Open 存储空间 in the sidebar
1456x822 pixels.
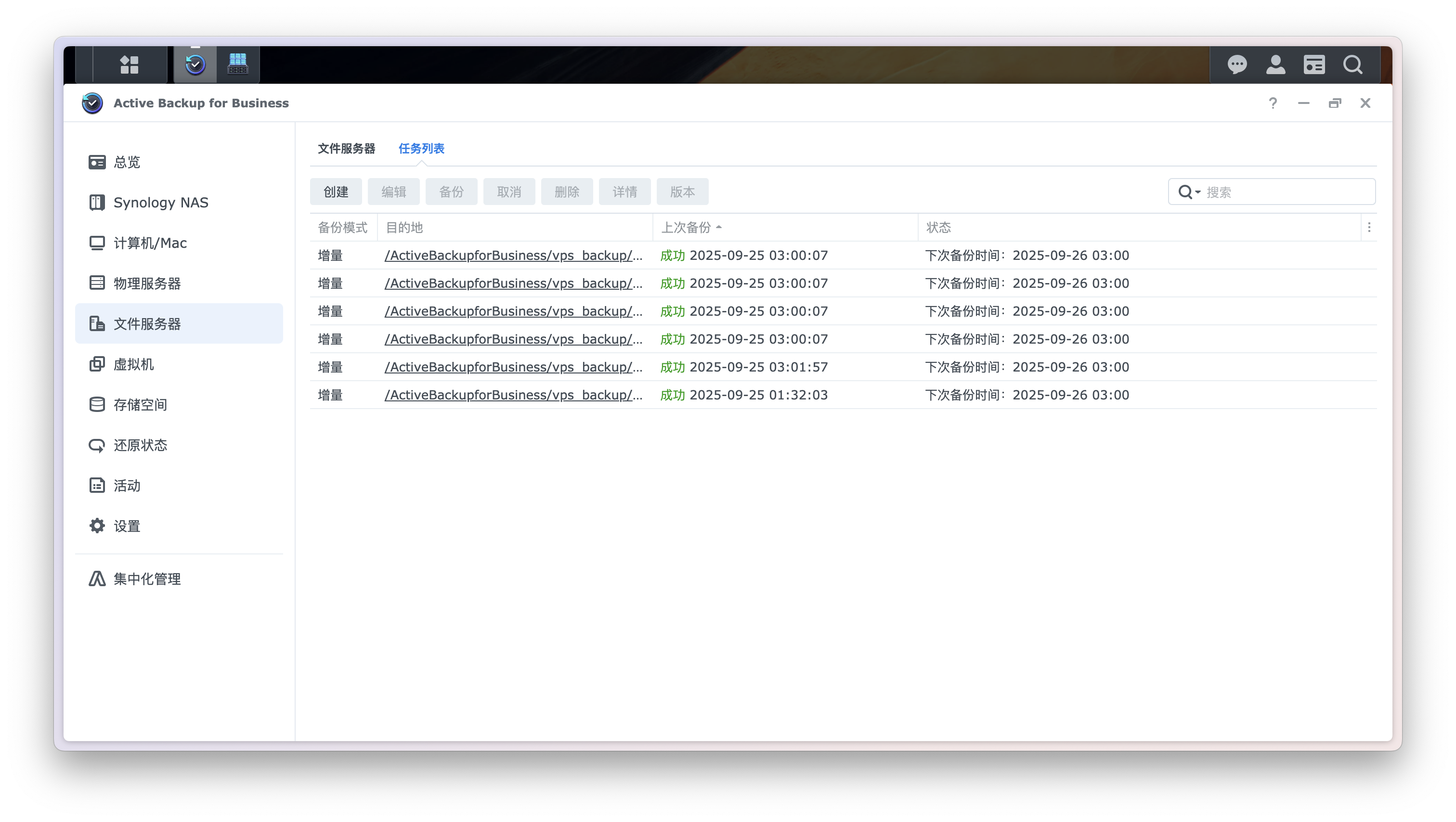(179, 405)
